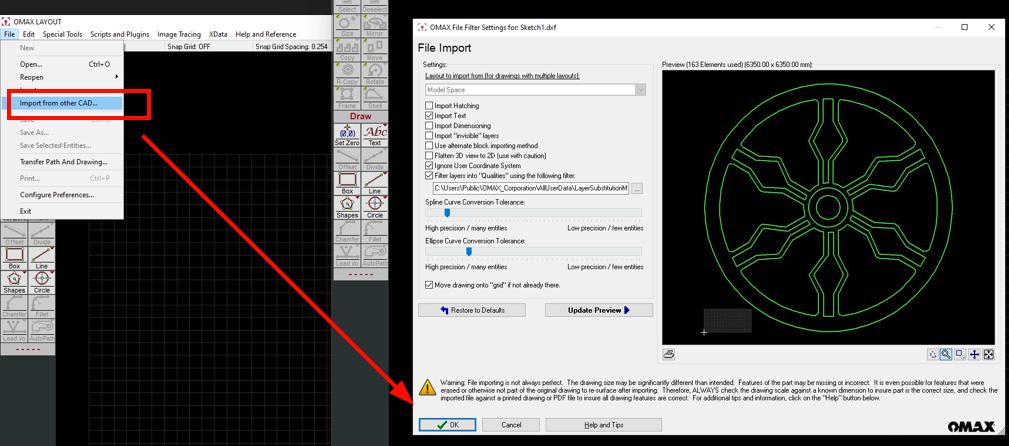Open the Scripts and Plugins menu
1009x446 pixels.
tap(120, 34)
